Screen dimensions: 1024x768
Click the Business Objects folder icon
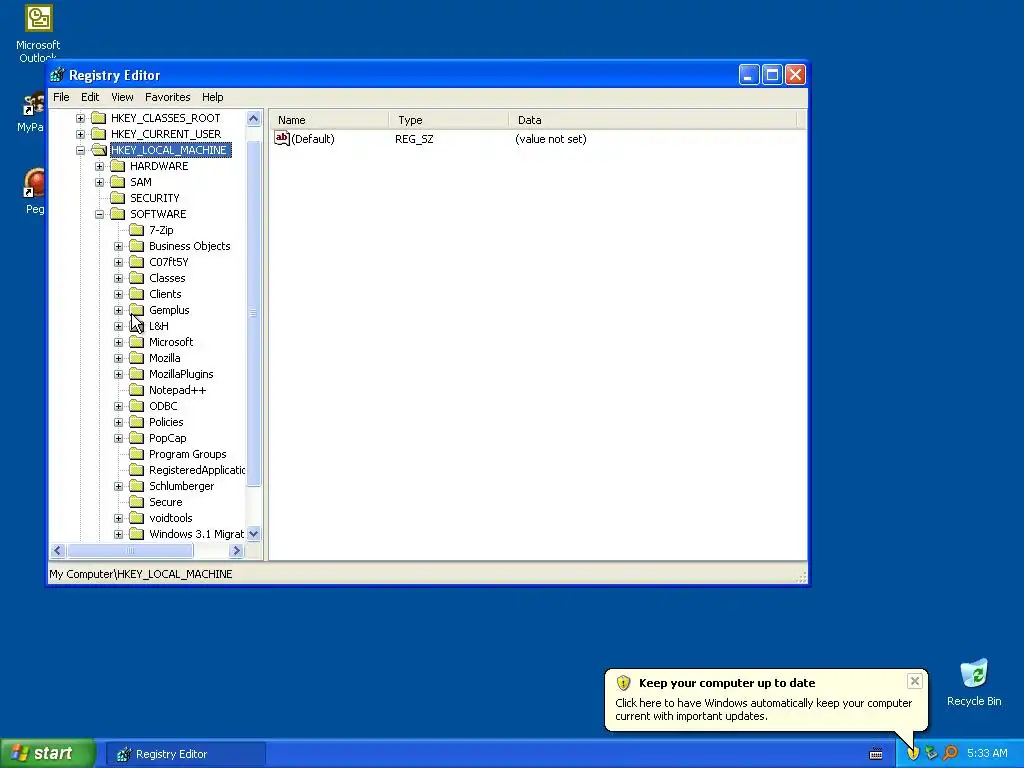pyautogui.click(x=136, y=246)
